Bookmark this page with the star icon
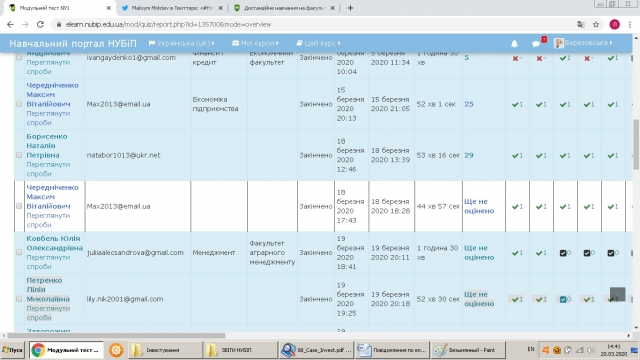Image resolution: width=640 pixels, height=360 pixels. [x=596, y=24]
